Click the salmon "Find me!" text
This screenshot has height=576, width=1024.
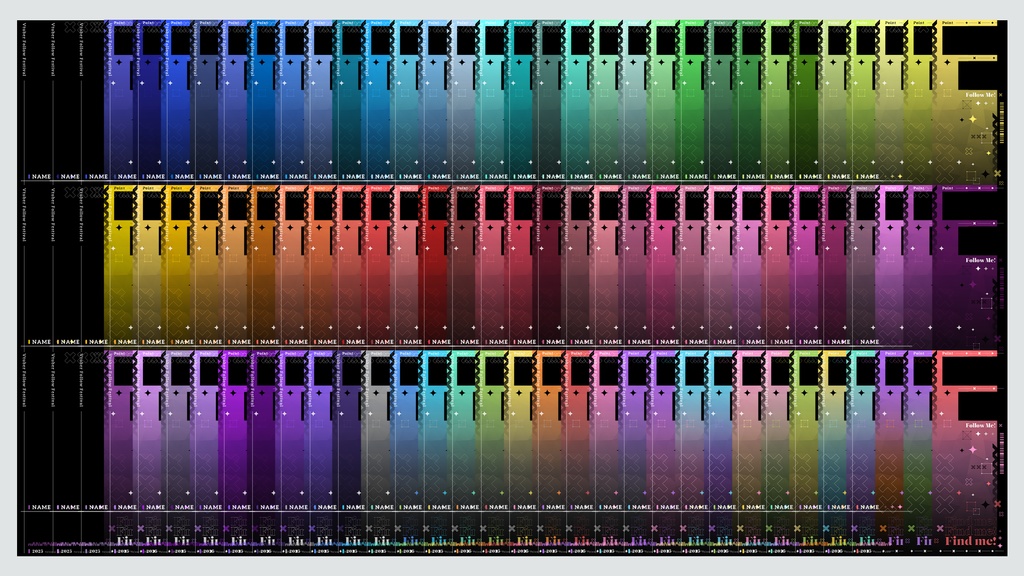coord(970,541)
